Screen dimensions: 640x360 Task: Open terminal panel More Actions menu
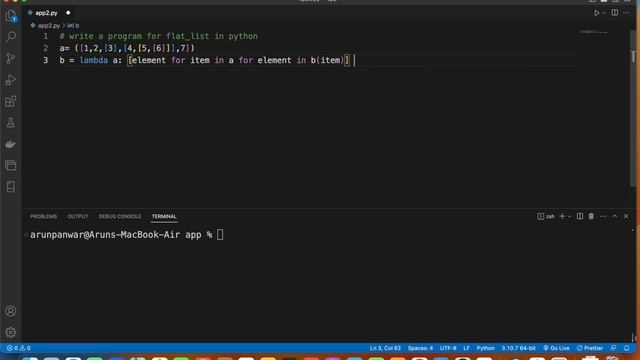tap(603, 216)
